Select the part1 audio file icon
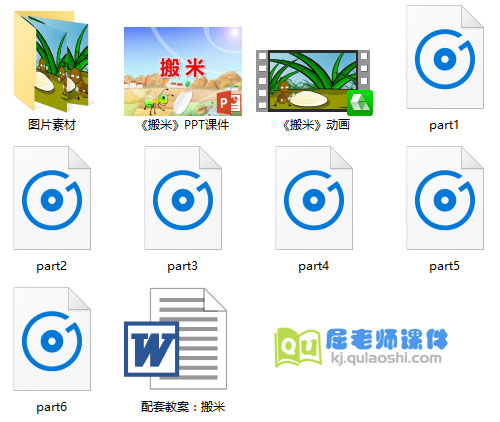 445,57
